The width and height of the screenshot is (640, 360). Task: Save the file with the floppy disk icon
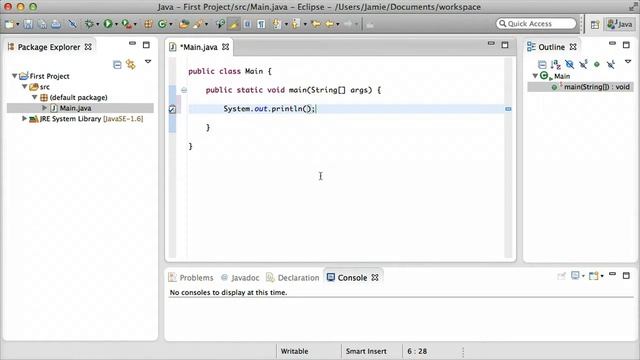(28, 24)
